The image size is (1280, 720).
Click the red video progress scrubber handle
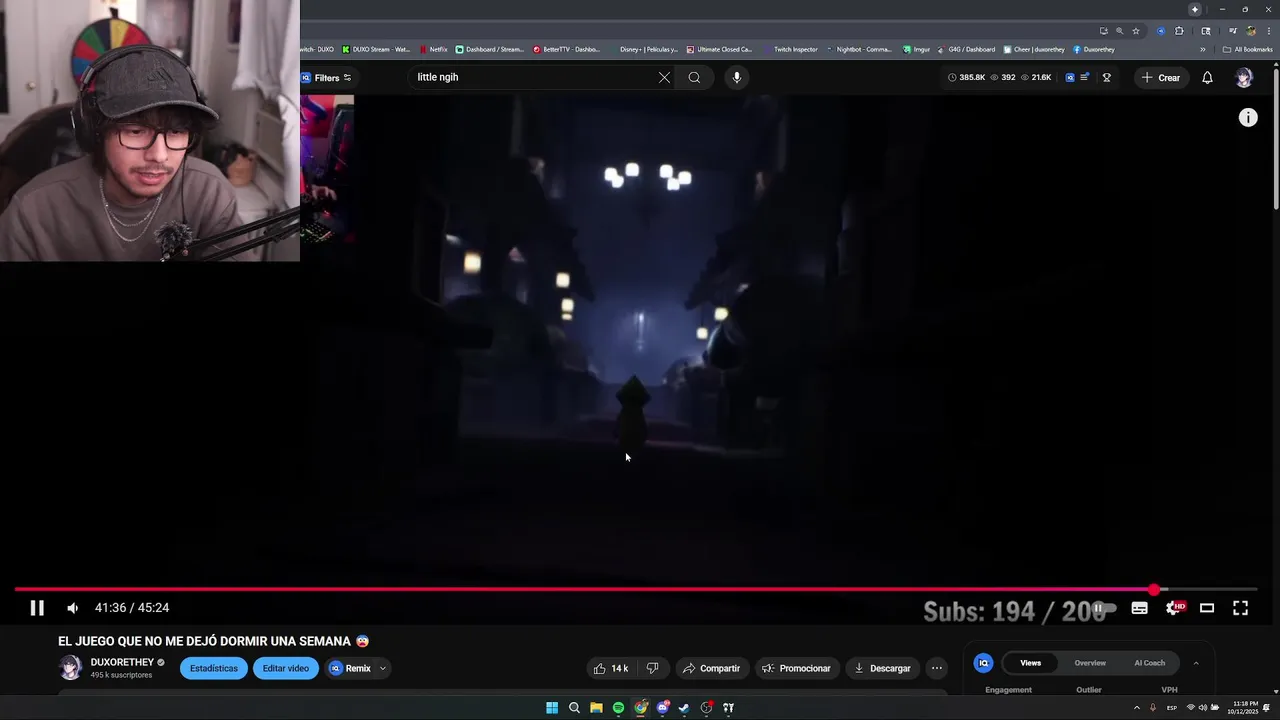point(1154,590)
